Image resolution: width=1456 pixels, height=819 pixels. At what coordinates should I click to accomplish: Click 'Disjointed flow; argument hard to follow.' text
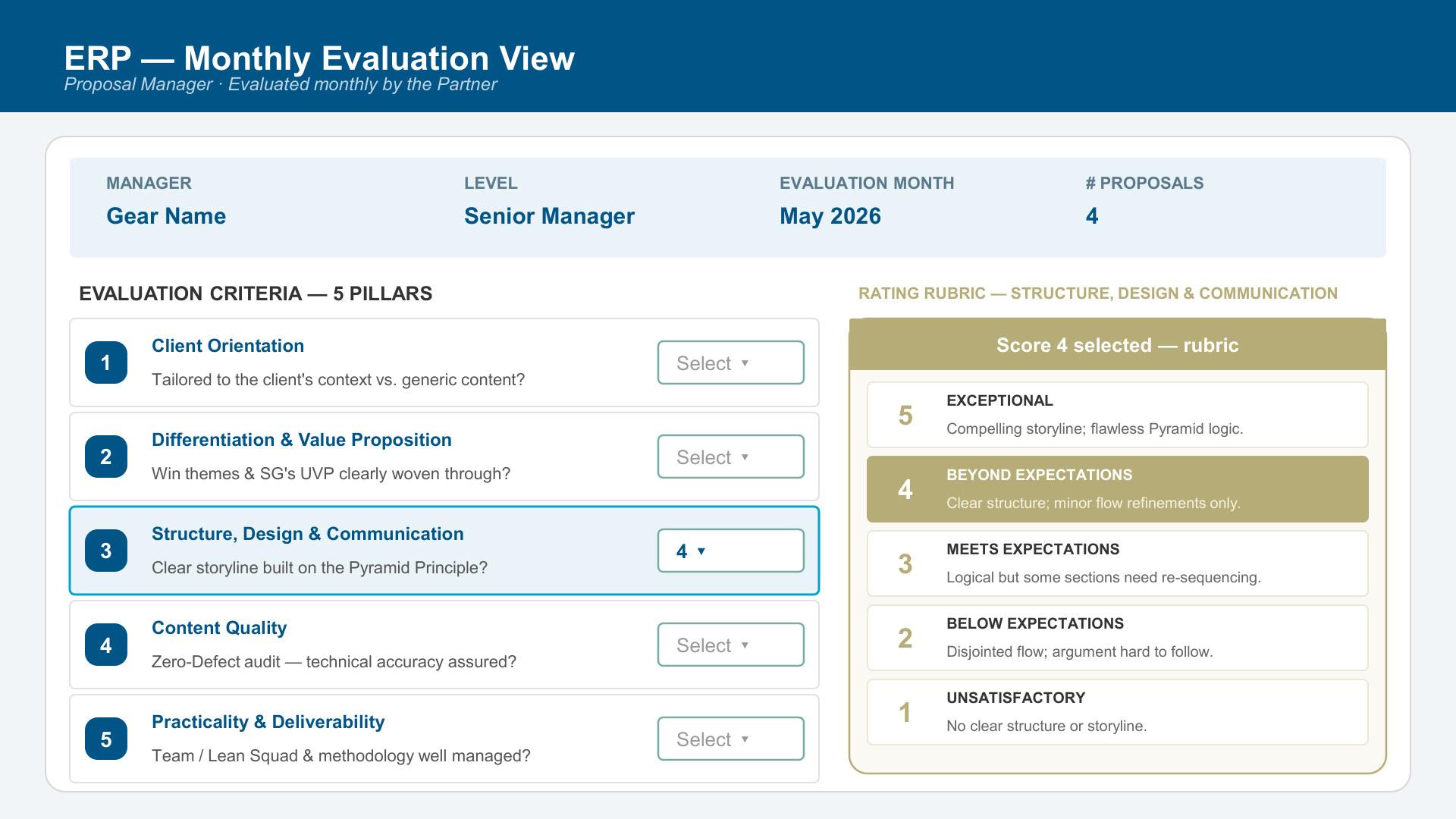pos(1080,651)
